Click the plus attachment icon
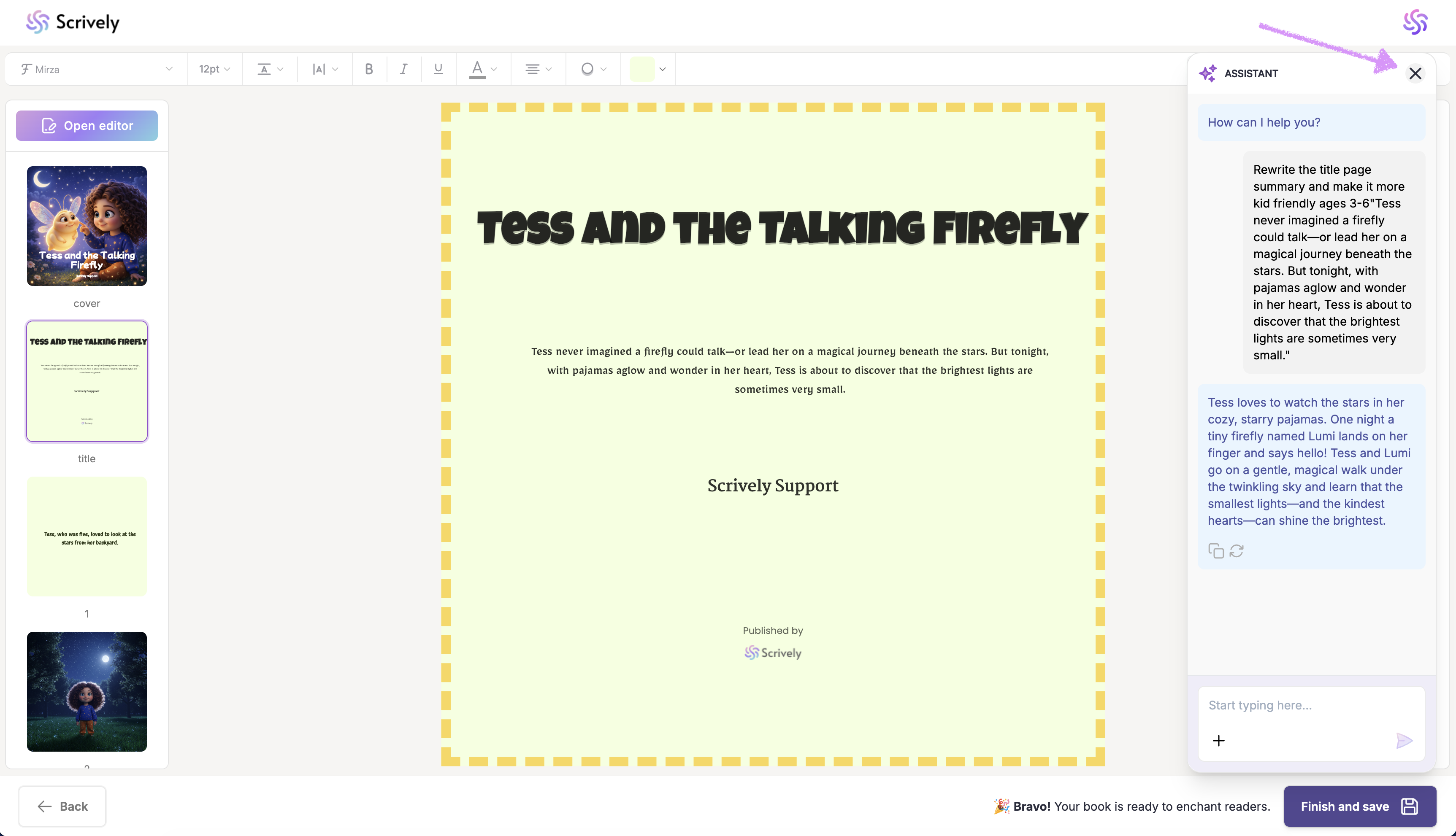This screenshot has height=836, width=1456. point(1219,741)
